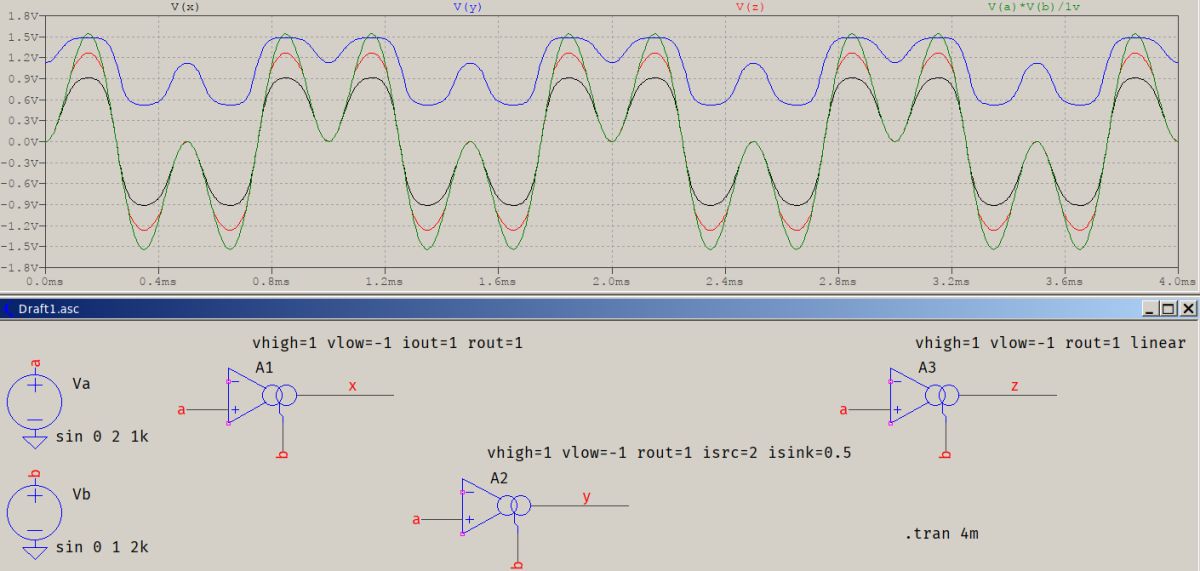The image size is (1200, 571).
Task: Select the Va voltage source symbol
Action: pos(35,400)
